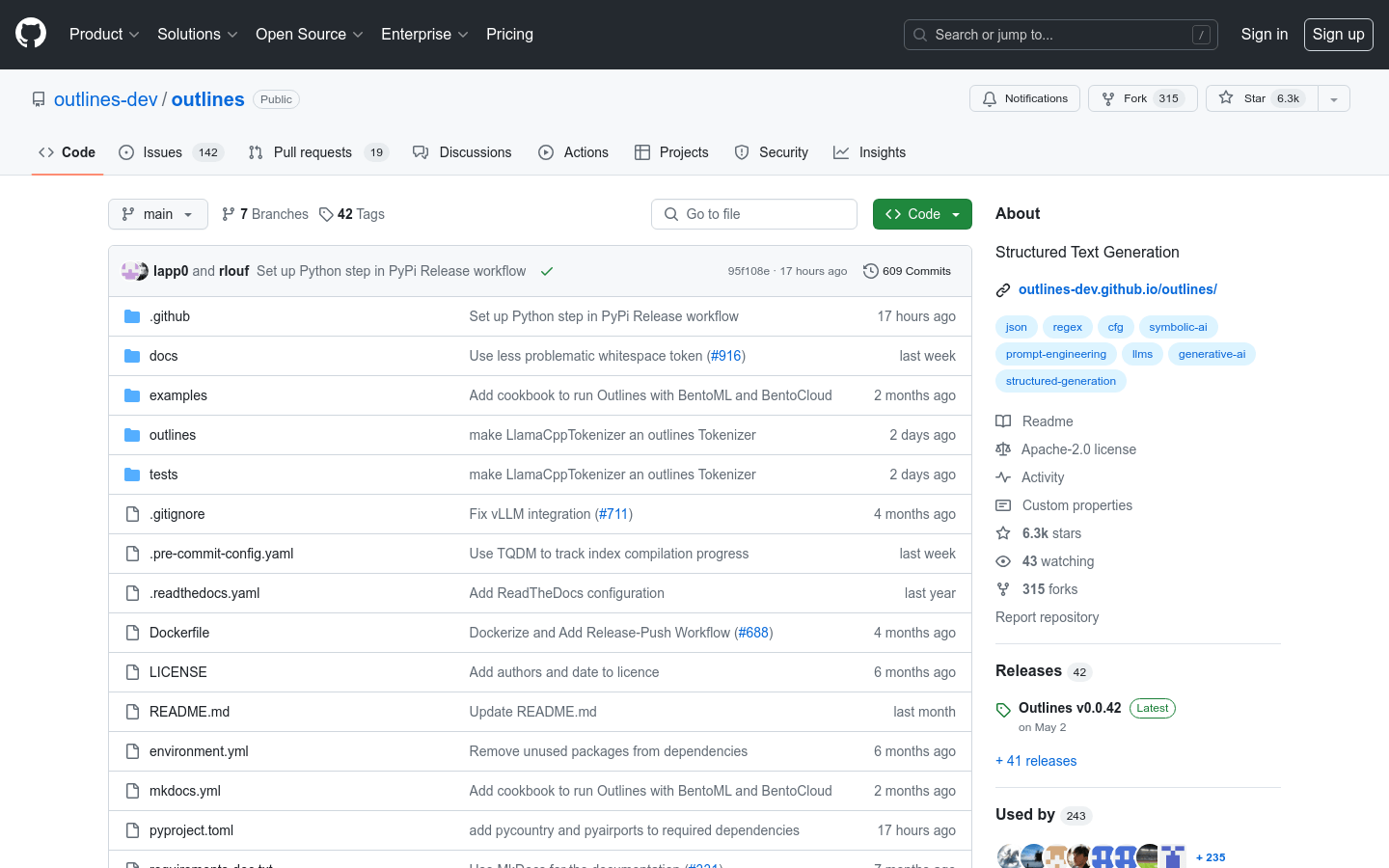
Task: Fork the outlines repository
Action: (1125, 98)
